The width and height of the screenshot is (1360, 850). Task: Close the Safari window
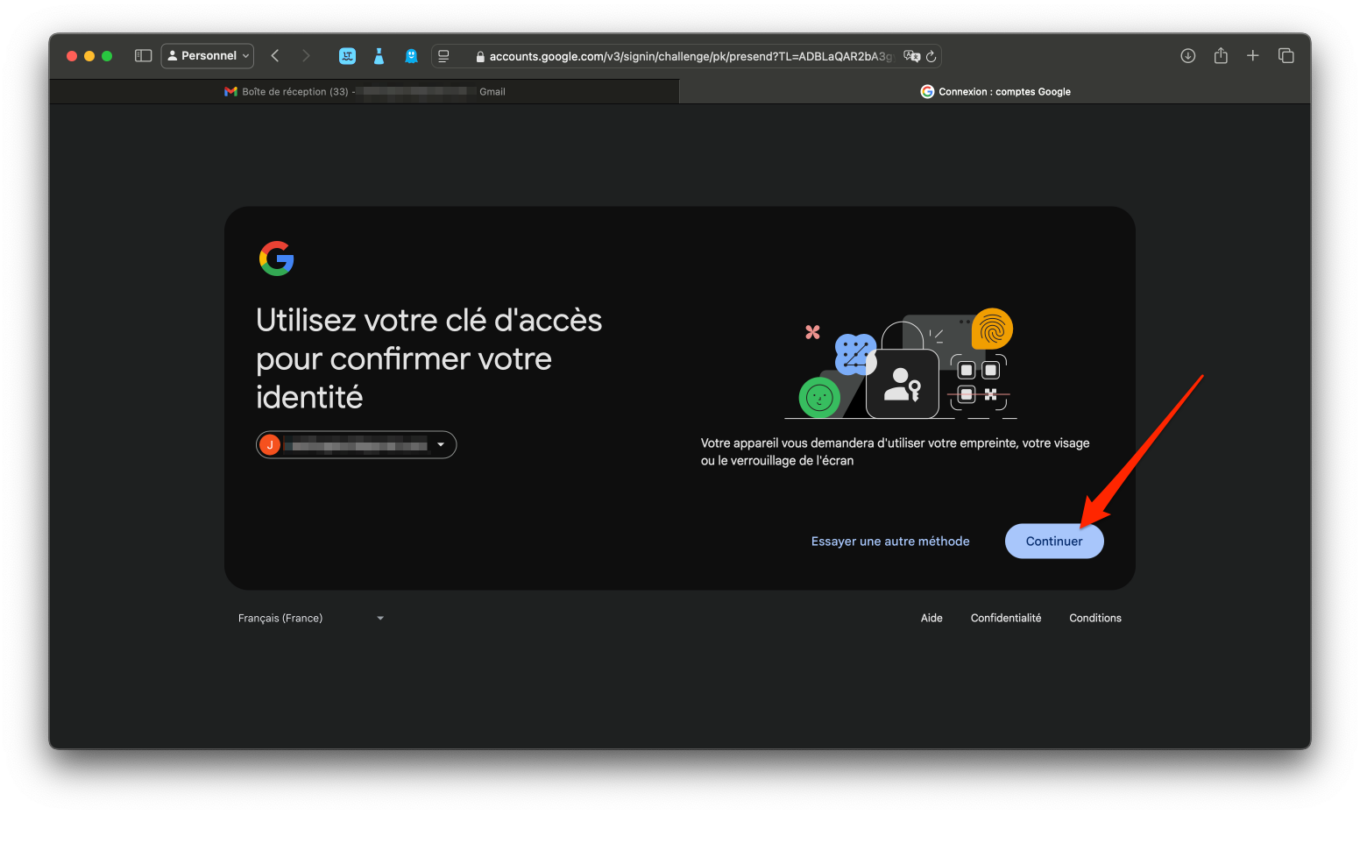[72, 56]
